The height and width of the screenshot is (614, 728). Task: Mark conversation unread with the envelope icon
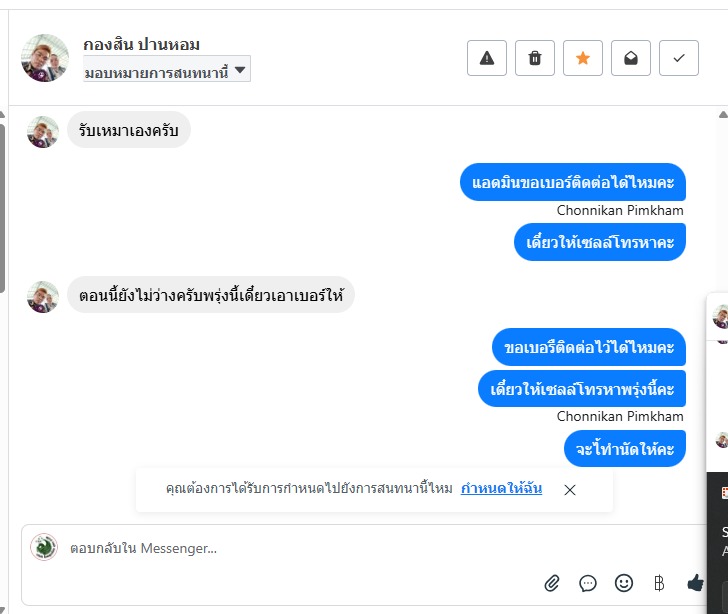(x=631, y=58)
